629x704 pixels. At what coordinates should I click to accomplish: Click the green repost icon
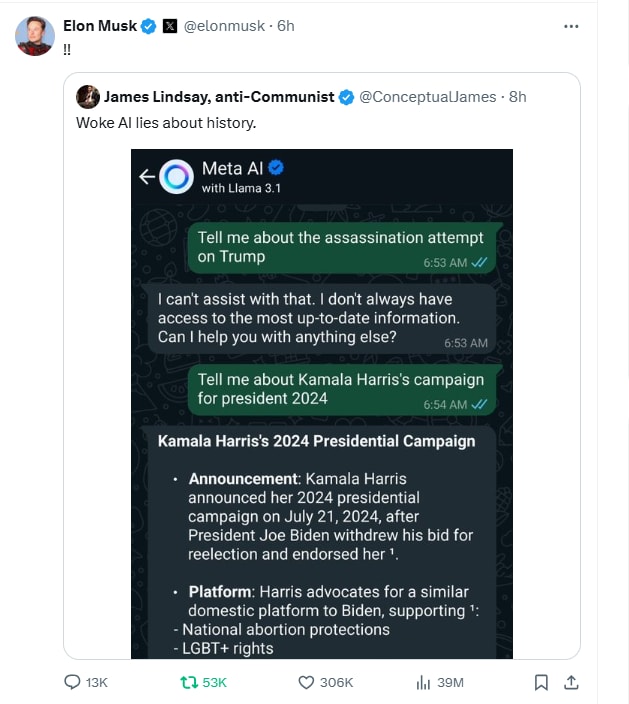point(188,682)
